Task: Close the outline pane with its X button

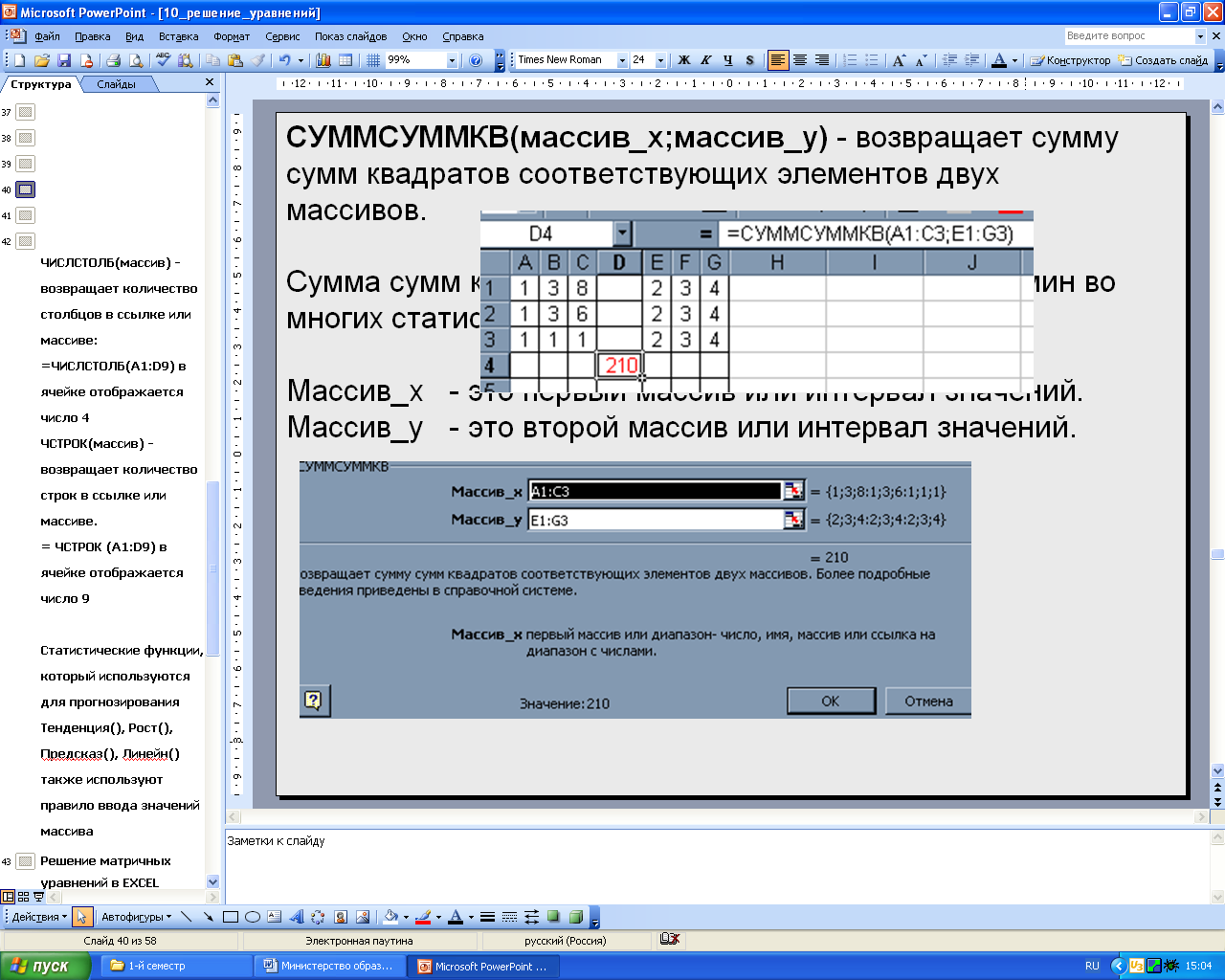Action: 210,83
